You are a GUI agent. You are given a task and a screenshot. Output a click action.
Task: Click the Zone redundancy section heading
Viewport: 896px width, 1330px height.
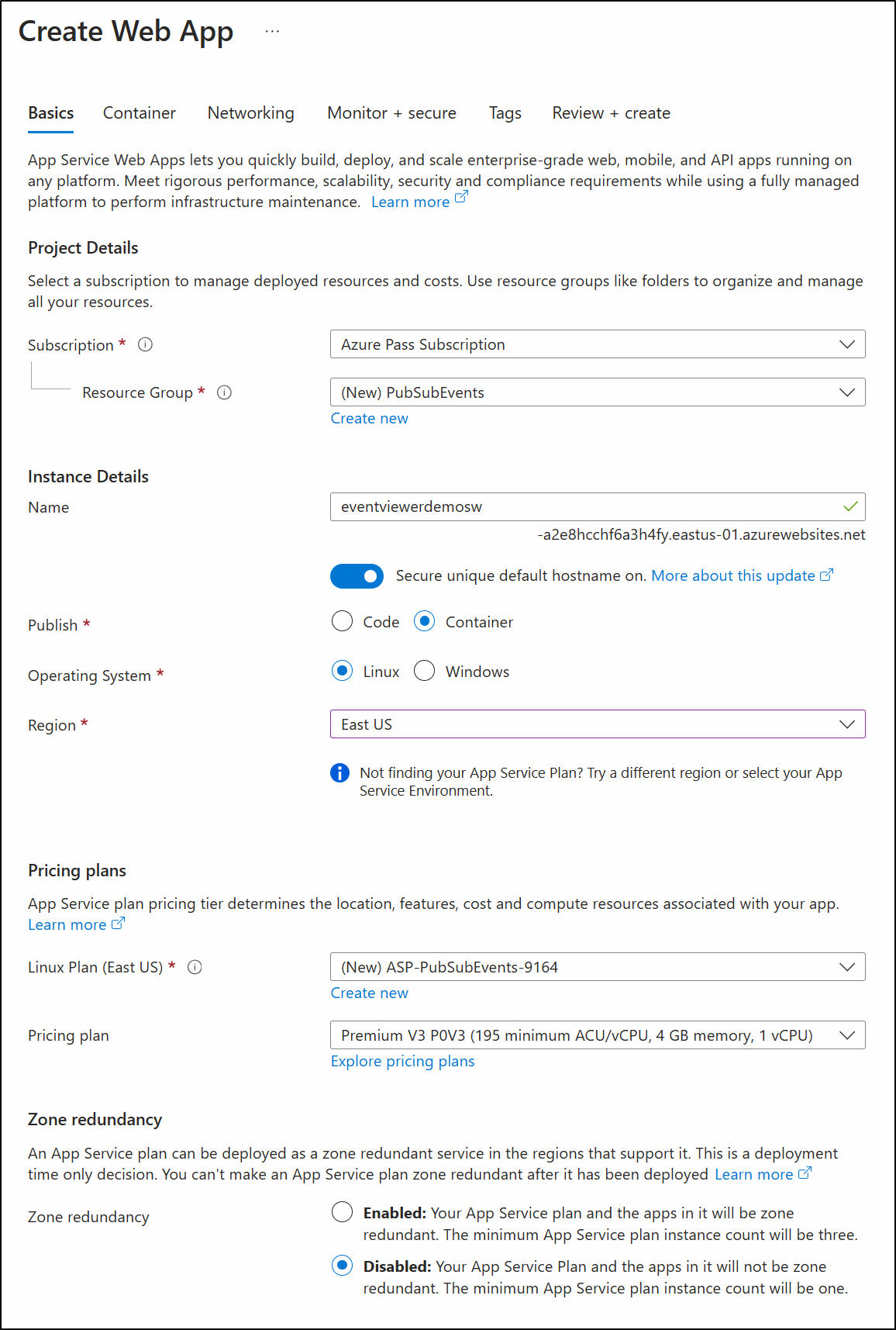coord(95,1120)
